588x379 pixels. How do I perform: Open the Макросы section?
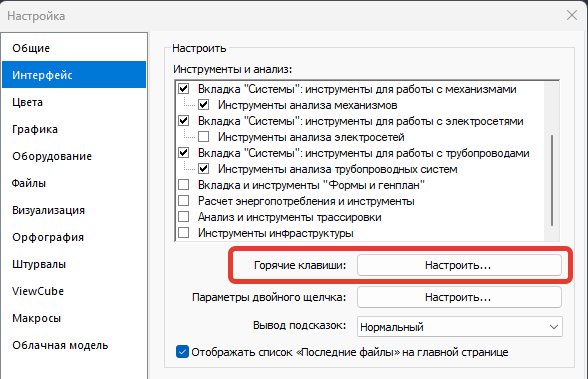[74, 318]
